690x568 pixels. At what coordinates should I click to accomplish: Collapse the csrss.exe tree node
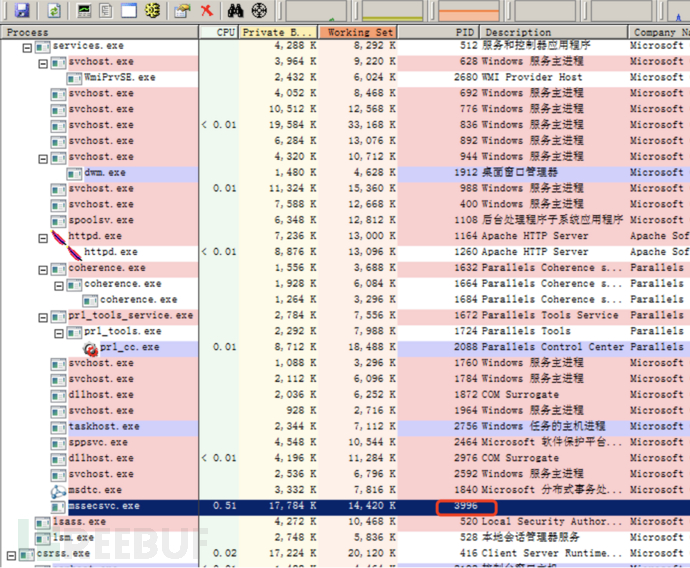pos(11,555)
